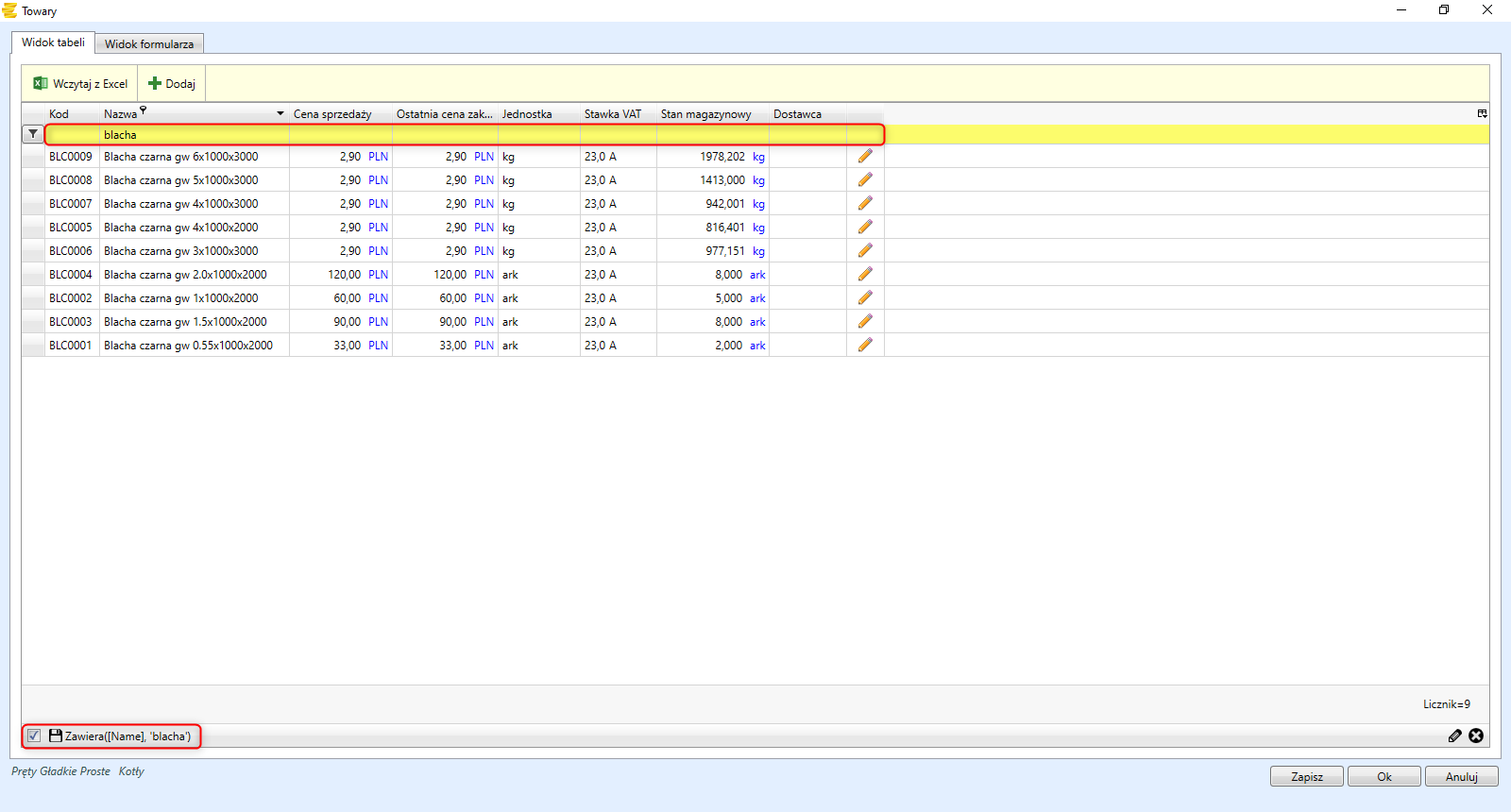1511x812 pixels.
Task: Uncheck the Zawiera Name filter checkbox
Action: [34, 736]
